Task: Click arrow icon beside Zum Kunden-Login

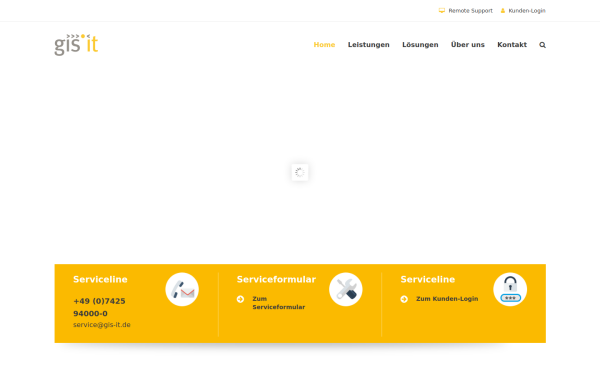Action: [x=404, y=299]
